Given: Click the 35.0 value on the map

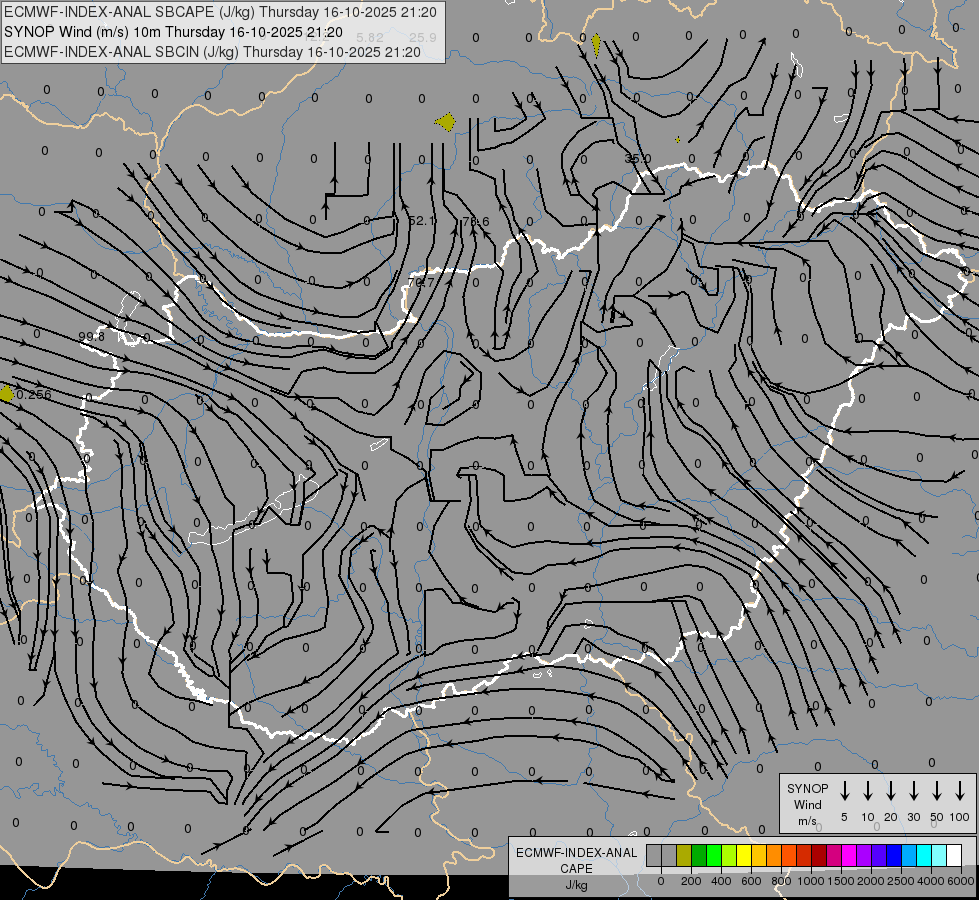Looking at the screenshot, I should 638,159.
